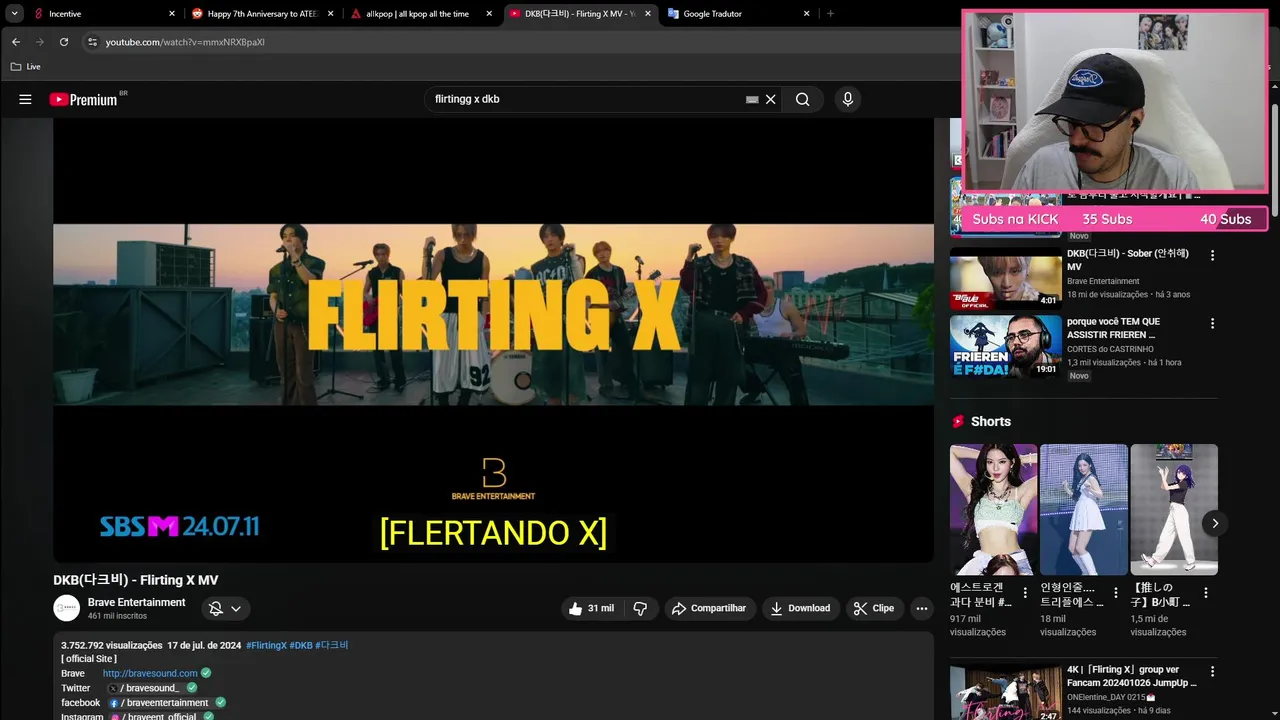Viewport: 1280px width, 720px height.
Task: Open options for the 【推しの子】 Short
Action: pos(1206,593)
